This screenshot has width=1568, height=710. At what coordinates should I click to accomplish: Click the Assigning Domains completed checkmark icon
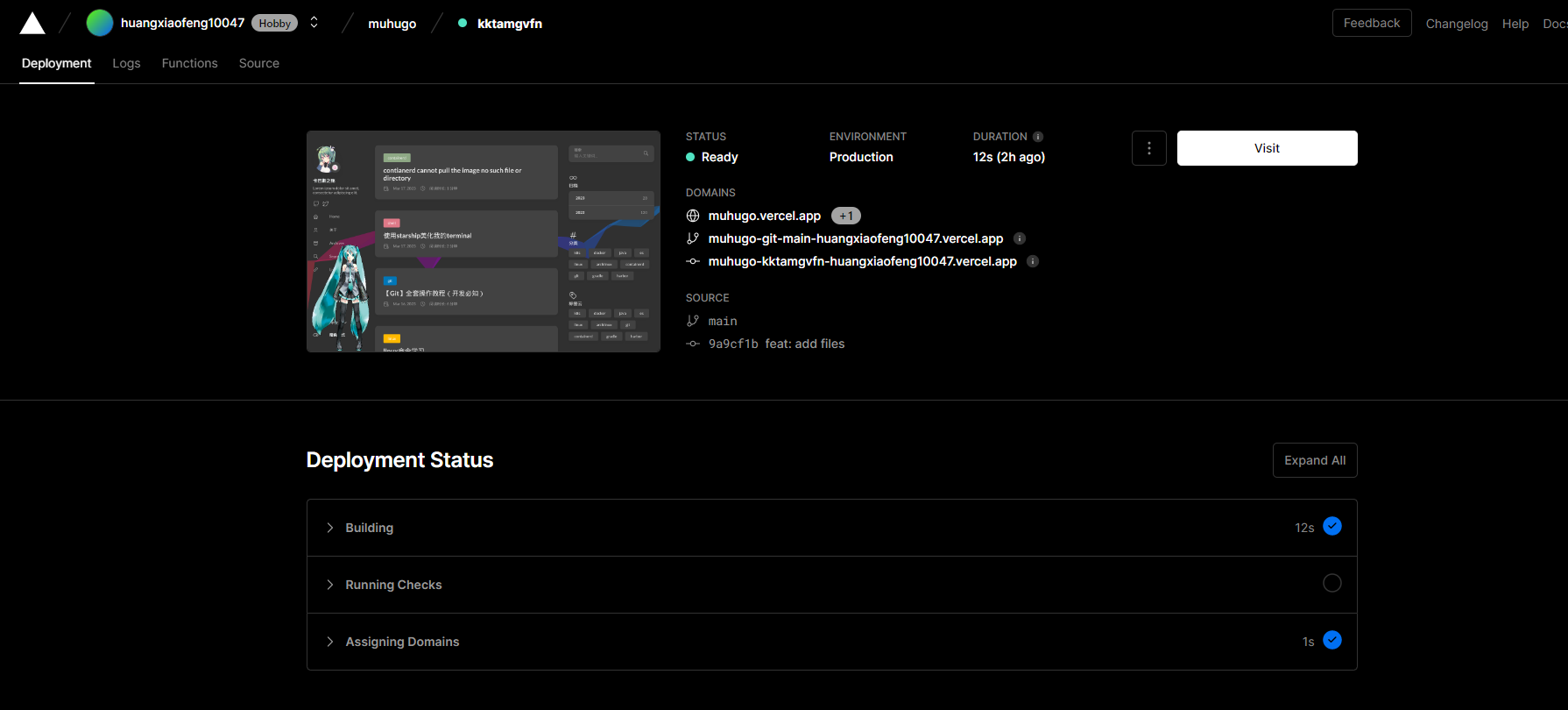pos(1332,640)
